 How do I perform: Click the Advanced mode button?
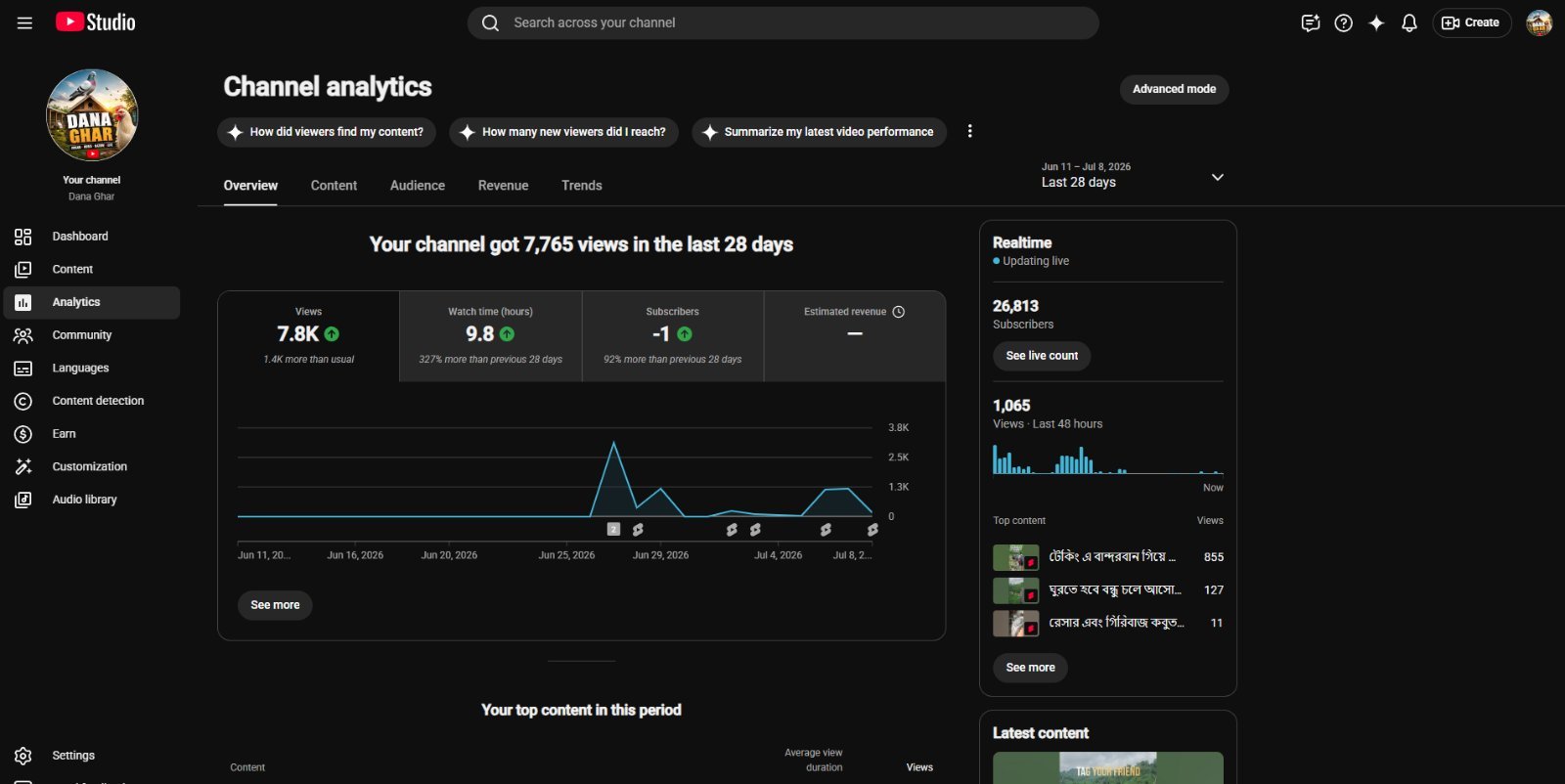[x=1174, y=89]
